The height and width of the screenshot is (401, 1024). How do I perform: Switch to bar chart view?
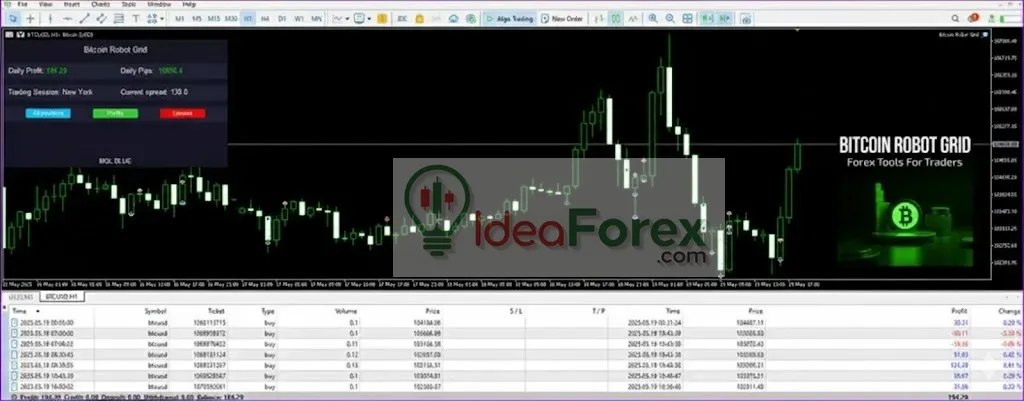tap(598, 19)
